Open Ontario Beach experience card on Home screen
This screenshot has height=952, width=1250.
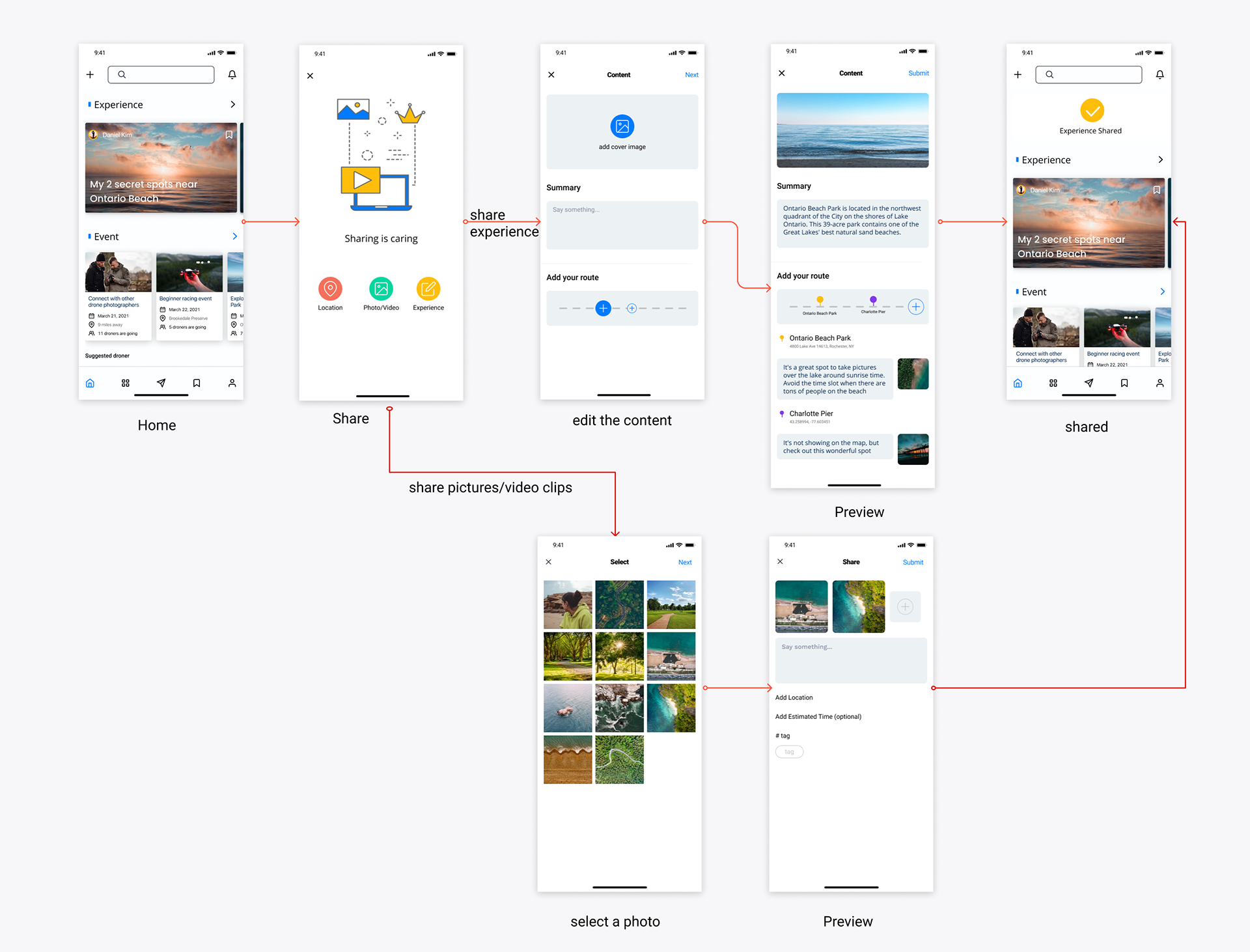(161, 167)
